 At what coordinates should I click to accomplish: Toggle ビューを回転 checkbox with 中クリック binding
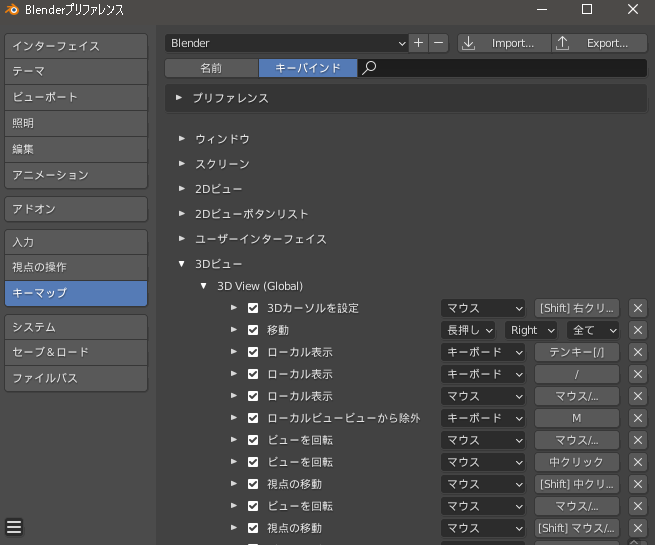(x=253, y=462)
